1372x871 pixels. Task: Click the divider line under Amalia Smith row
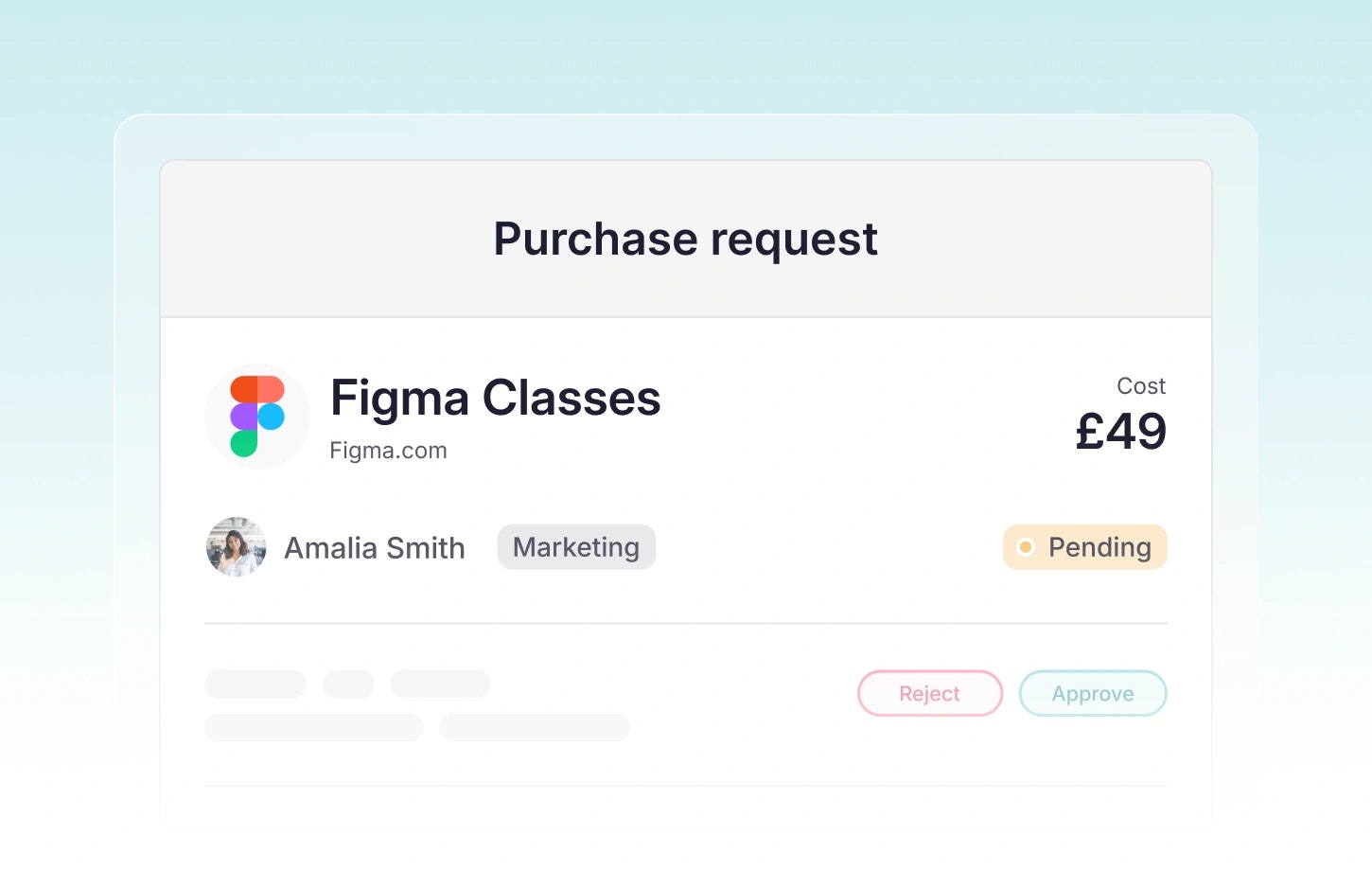(x=685, y=624)
